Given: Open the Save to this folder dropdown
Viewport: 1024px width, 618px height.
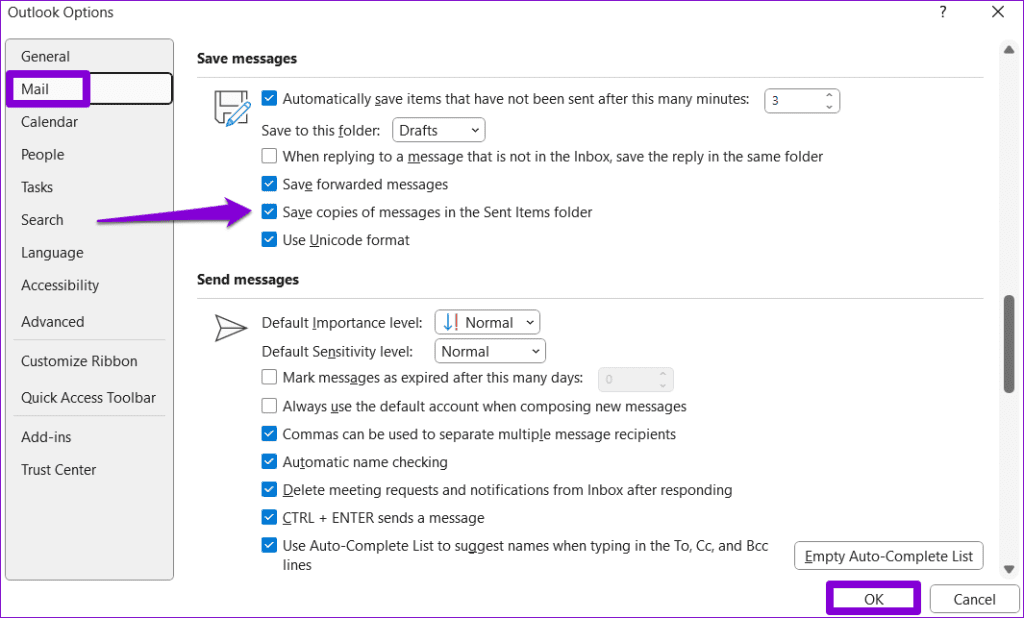Looking at the screenshot, I should point(438,129).
